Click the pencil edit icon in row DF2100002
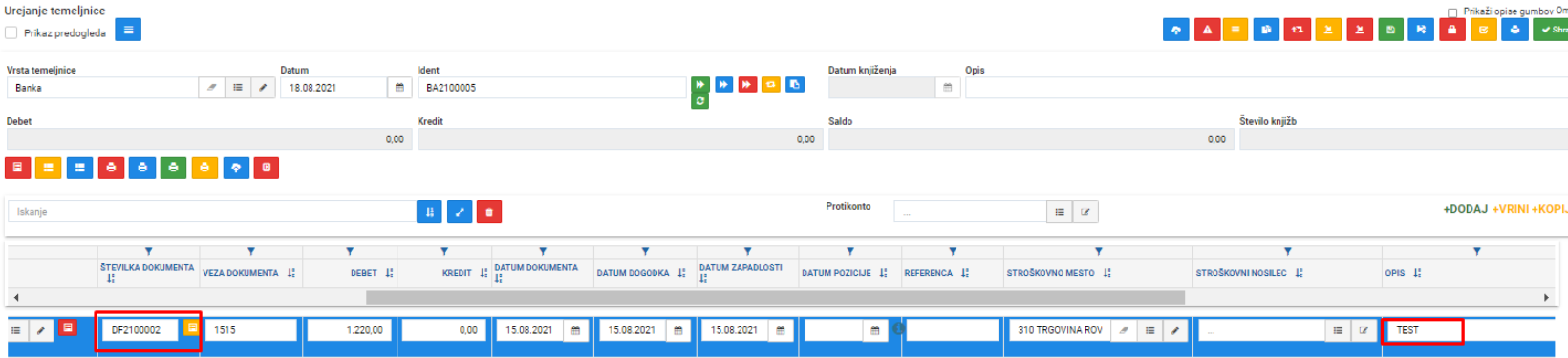Image resolution: width=1568 pixels, height=358 pixels. coord(41,330)
